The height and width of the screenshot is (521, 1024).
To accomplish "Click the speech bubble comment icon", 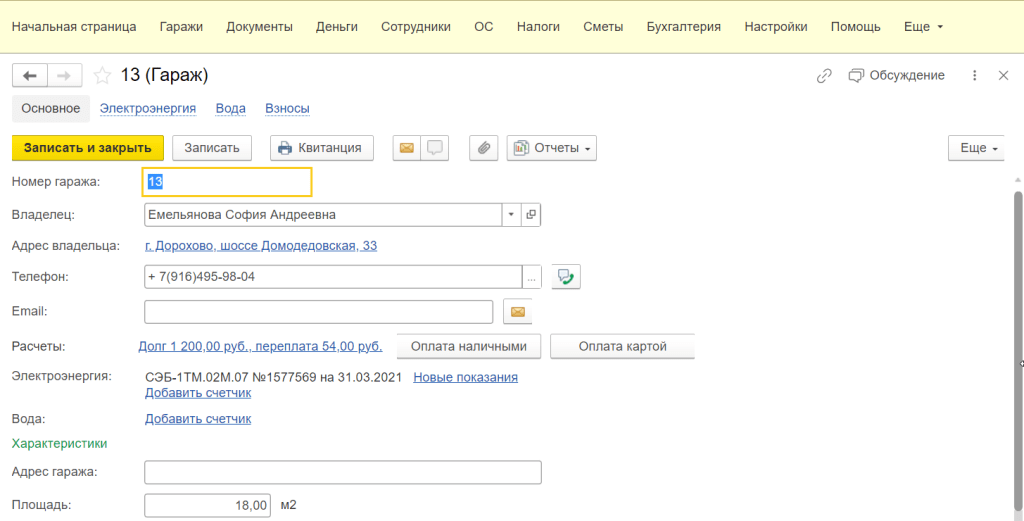I will pyautogui.click(x=434, y=148).
